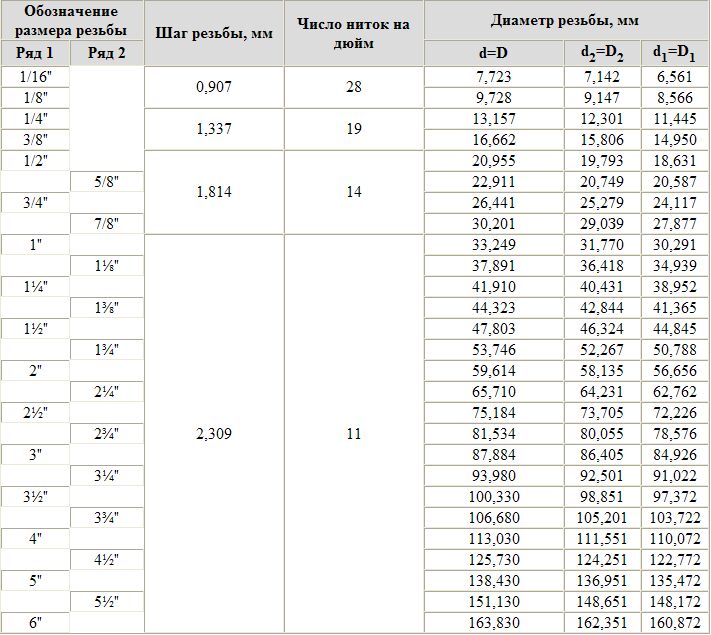Click the thread pitch value 0,907

point(214,87)
